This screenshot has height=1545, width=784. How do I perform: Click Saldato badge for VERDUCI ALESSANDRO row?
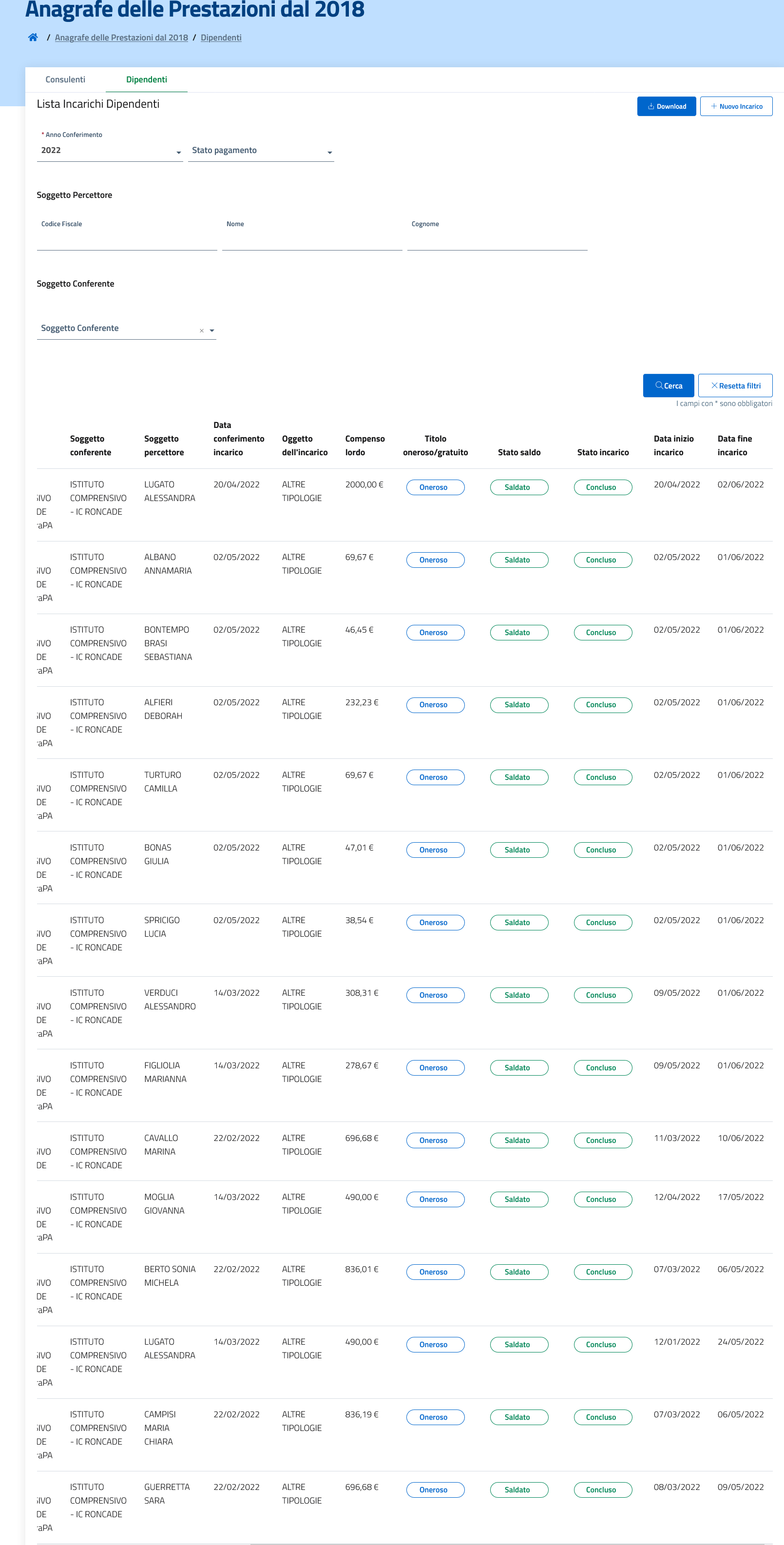pyautogui.click(x=518, y=995)
